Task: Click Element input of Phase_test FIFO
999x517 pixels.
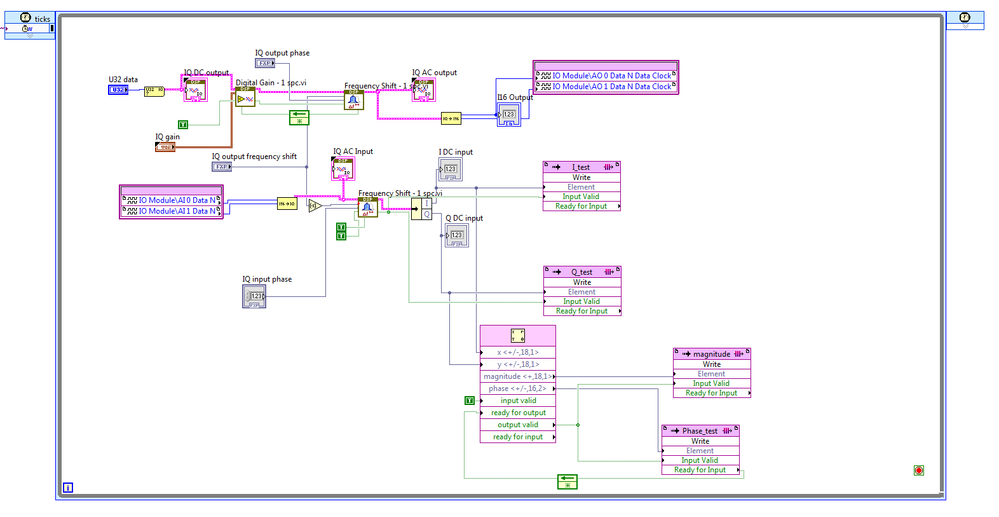Action: tap(701, 451)
